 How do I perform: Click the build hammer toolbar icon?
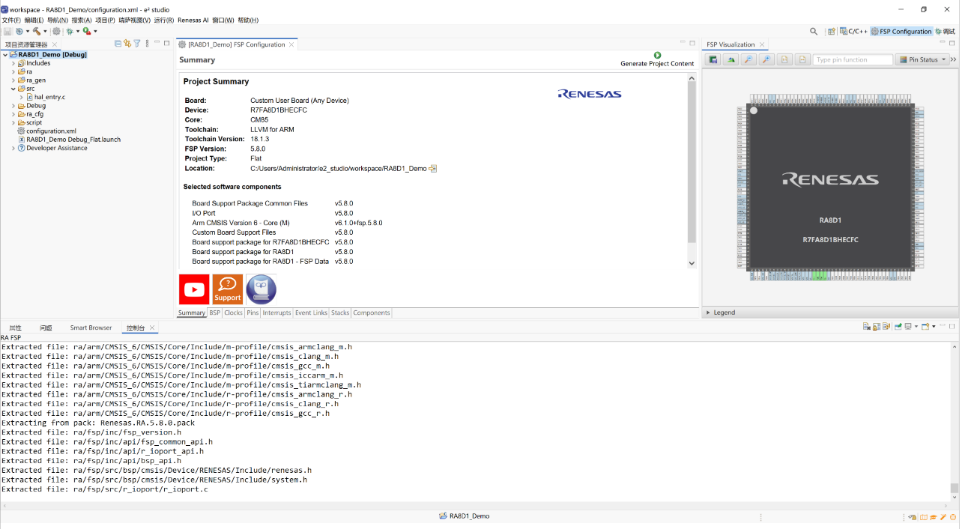[37, 31]
